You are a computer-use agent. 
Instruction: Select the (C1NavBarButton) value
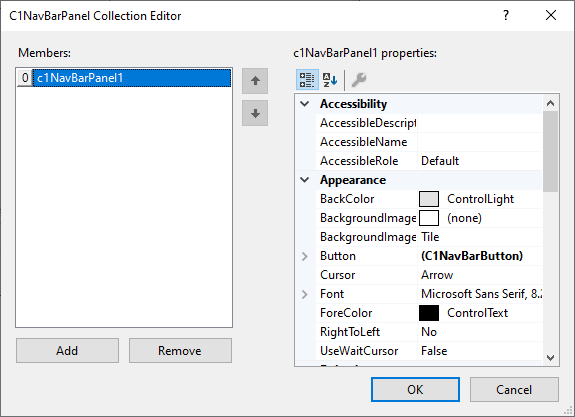(x=480, y=256)
